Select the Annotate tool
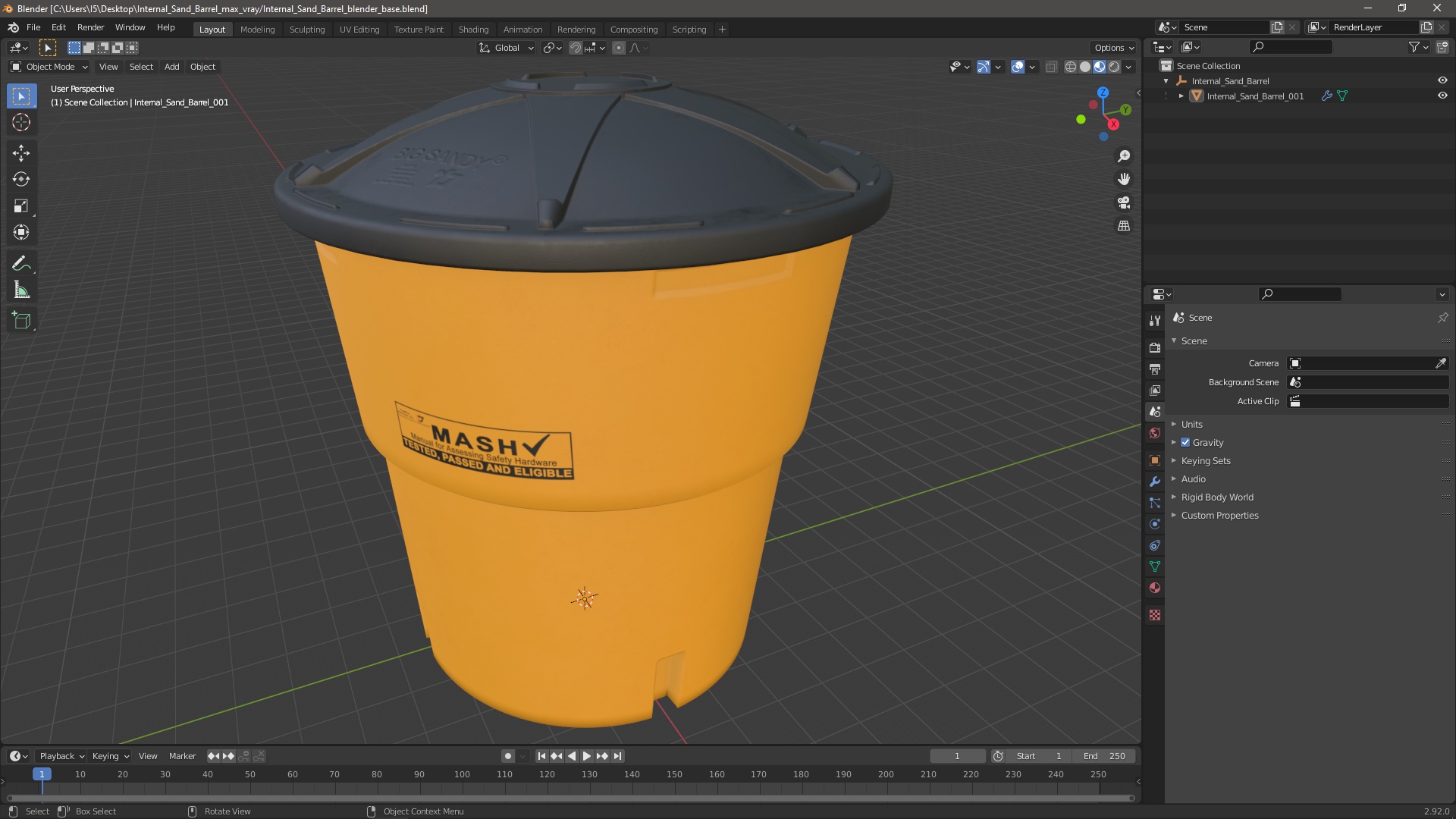Screen dimensions: 1456x819 coord(21,263)
